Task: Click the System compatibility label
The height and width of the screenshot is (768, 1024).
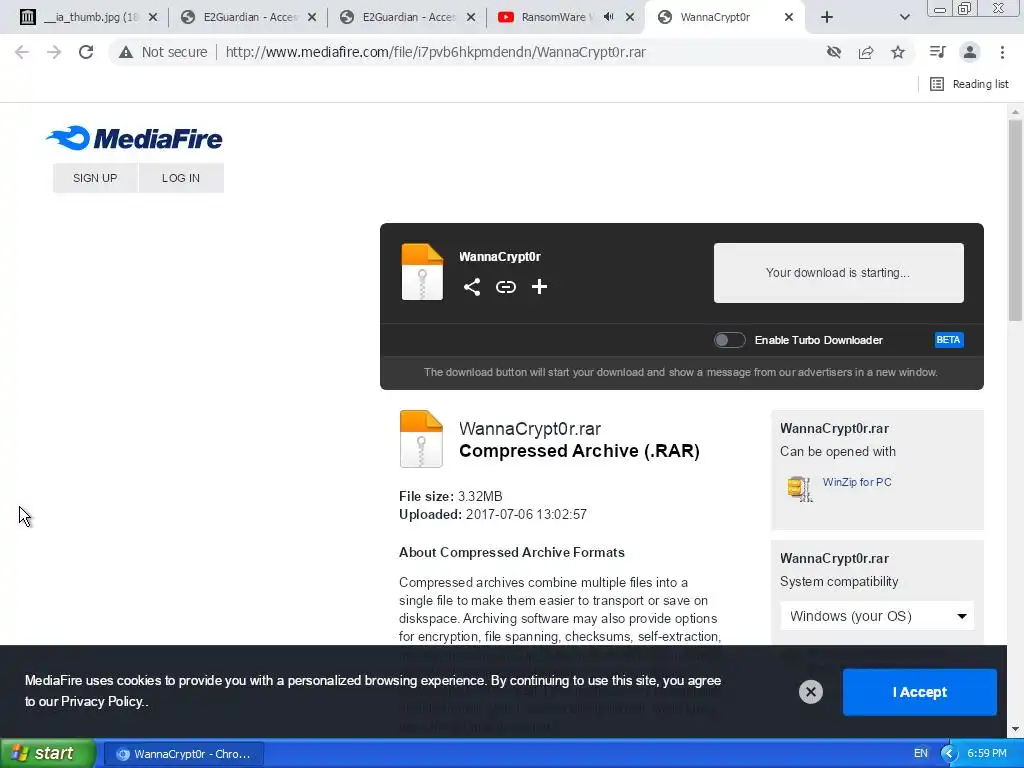Action: click(839, 582)
